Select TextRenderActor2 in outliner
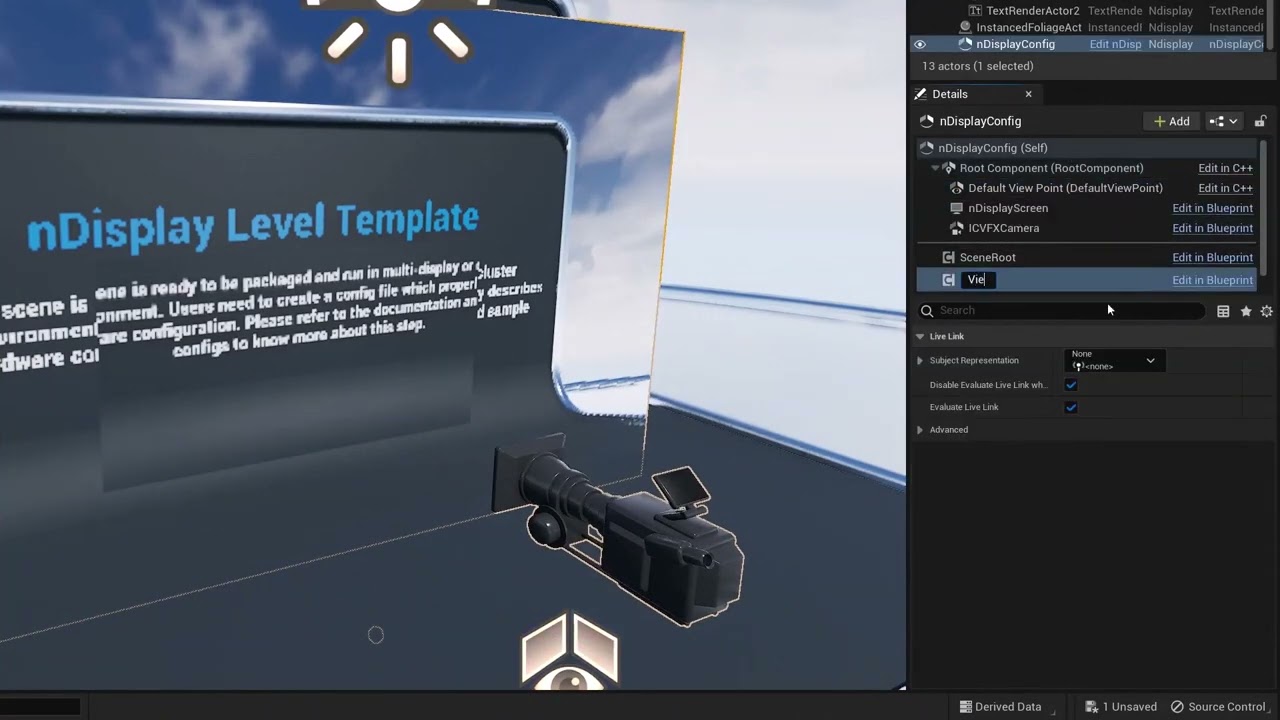Image resolution: width=1280 pixels, height=720 pixels. point(1033,10)
